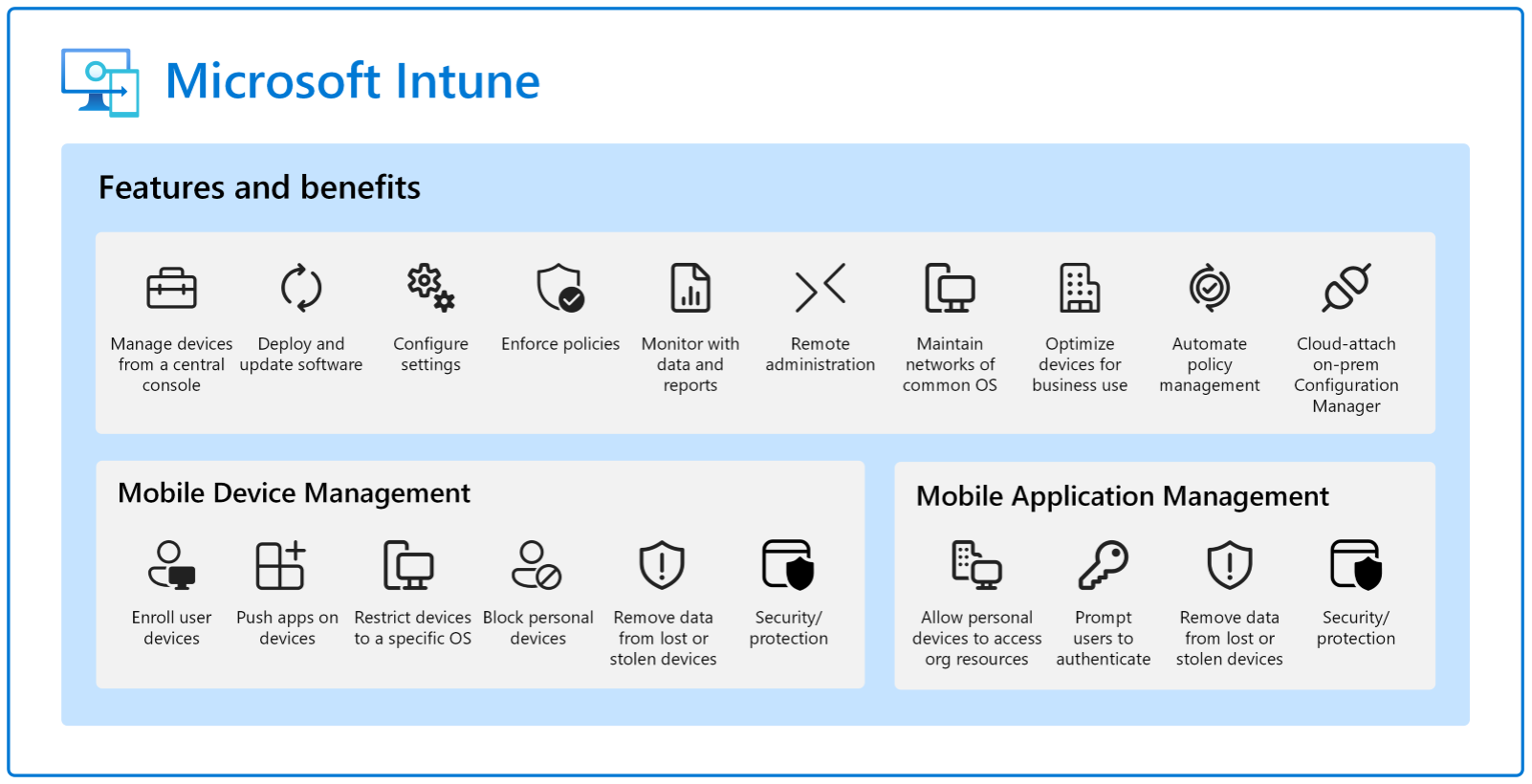This screenshot has width=1532, height=784.
Task: Click the 'Maintain networks of common OS' label
Action: (950, 364)
